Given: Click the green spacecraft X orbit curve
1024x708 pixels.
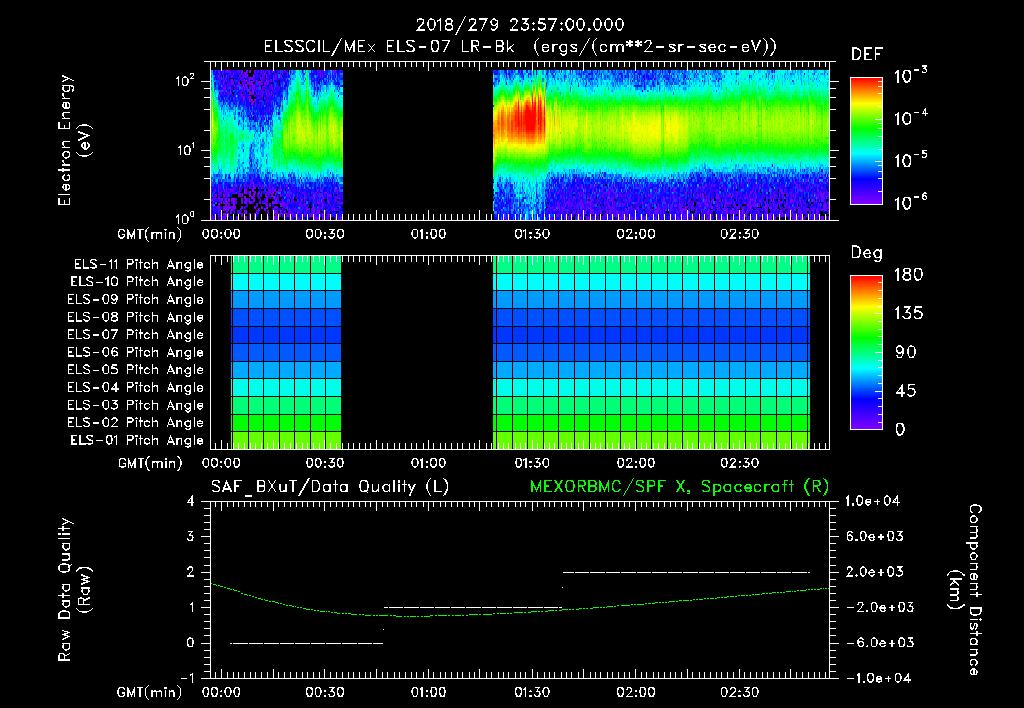Looking at the screenshot, I should point(520,613).
